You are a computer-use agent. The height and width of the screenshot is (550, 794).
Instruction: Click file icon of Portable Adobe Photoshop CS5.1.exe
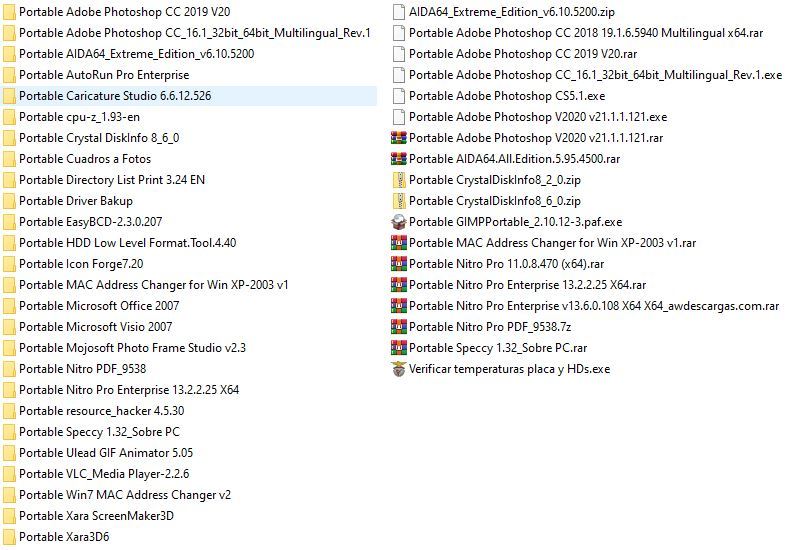(399, 96)
